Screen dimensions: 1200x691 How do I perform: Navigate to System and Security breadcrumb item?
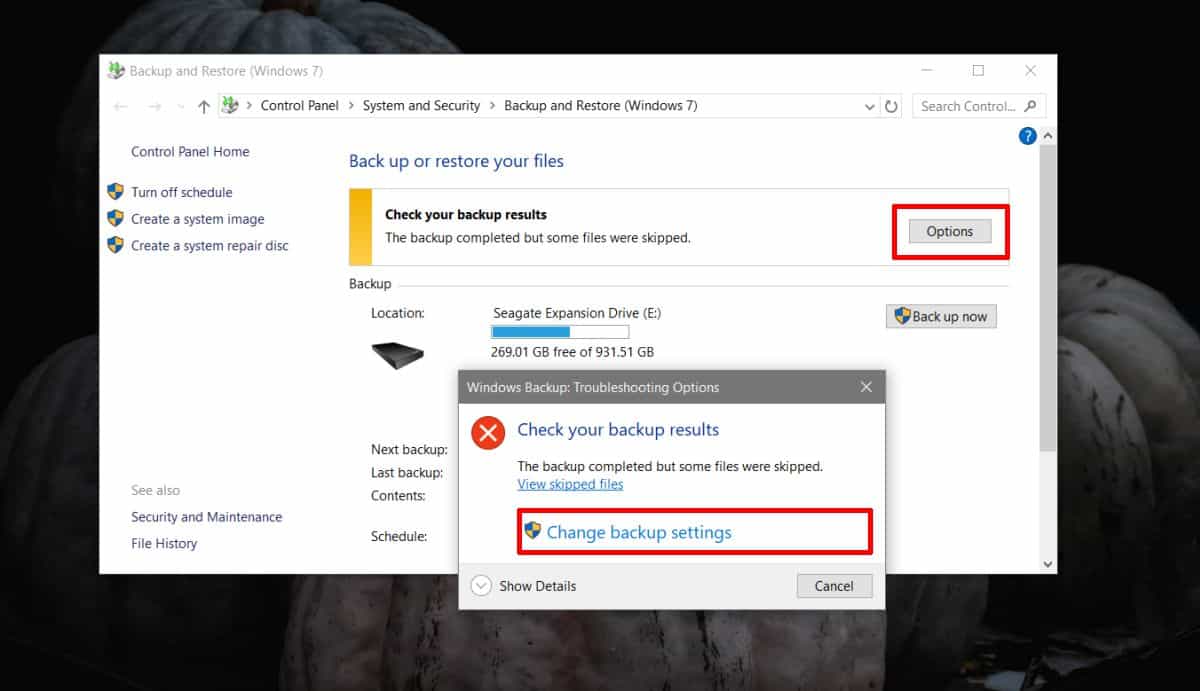420,105
